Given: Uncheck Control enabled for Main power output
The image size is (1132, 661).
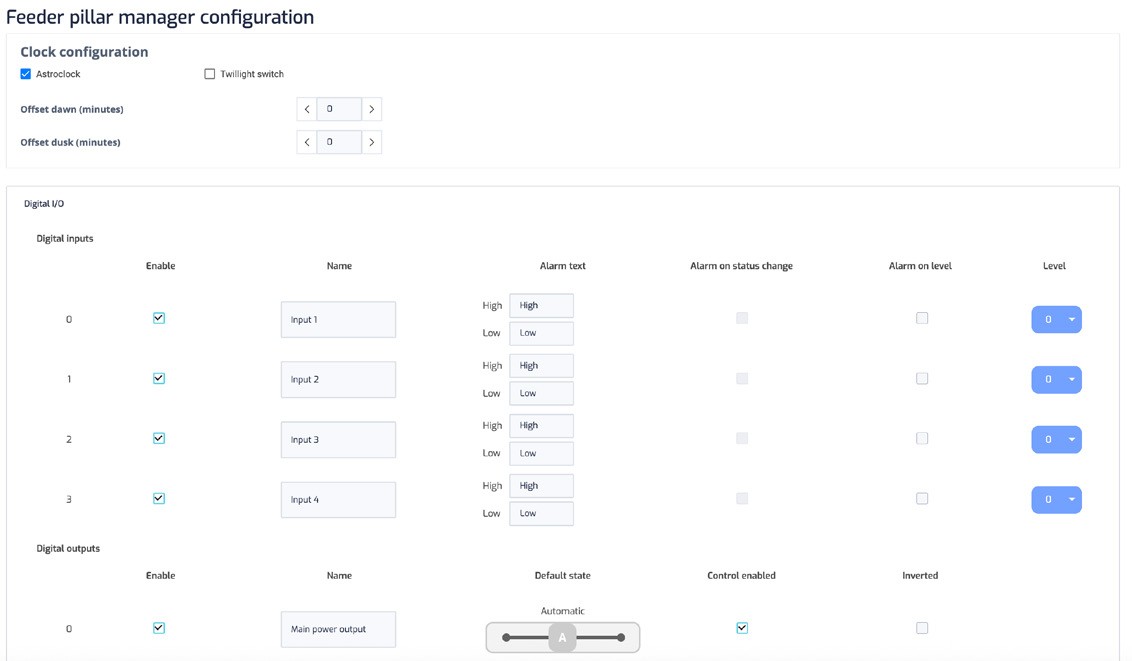Looking at the screenshot, I should [x=742, y=628].
